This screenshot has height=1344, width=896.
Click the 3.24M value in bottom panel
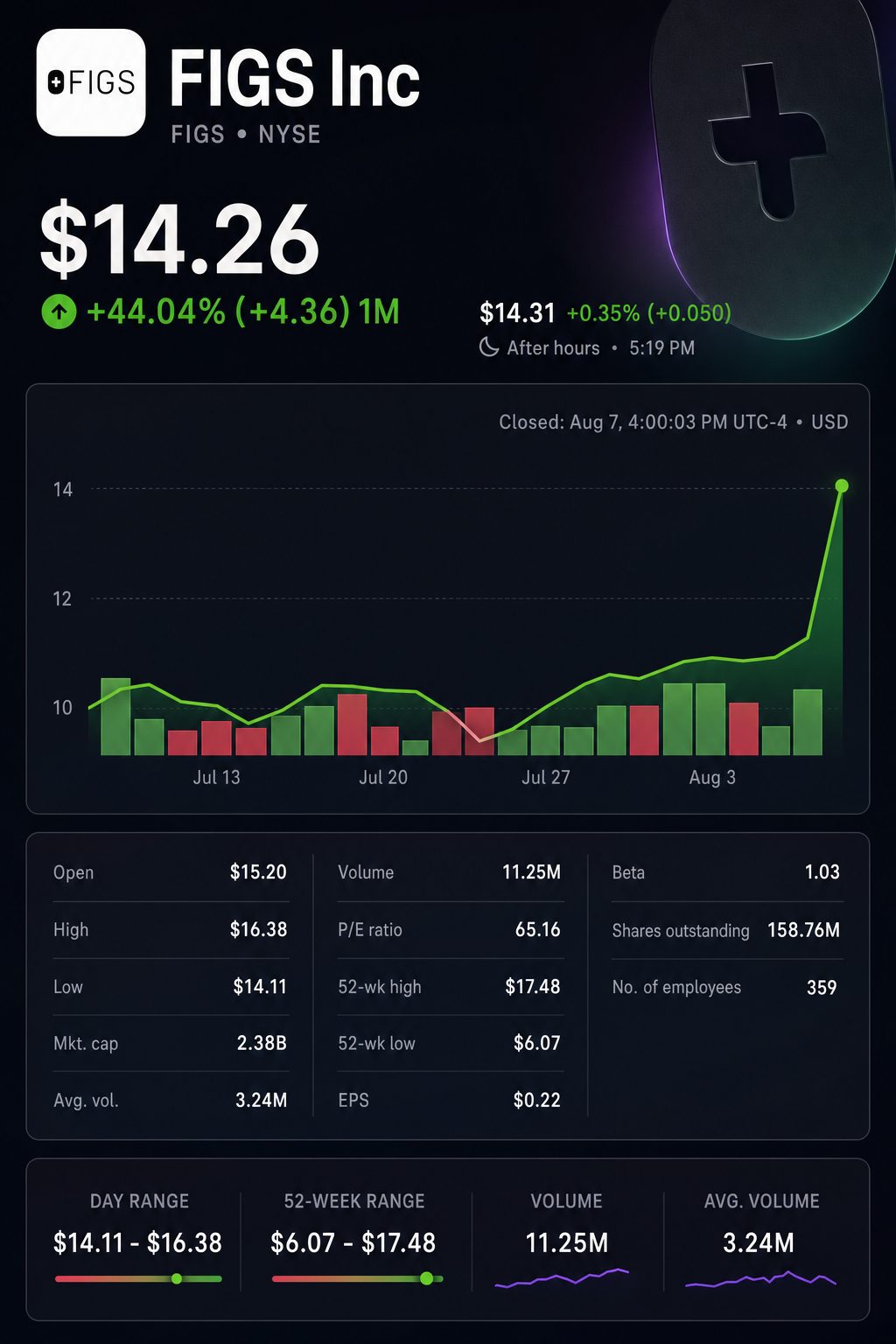coord(759,1242)
